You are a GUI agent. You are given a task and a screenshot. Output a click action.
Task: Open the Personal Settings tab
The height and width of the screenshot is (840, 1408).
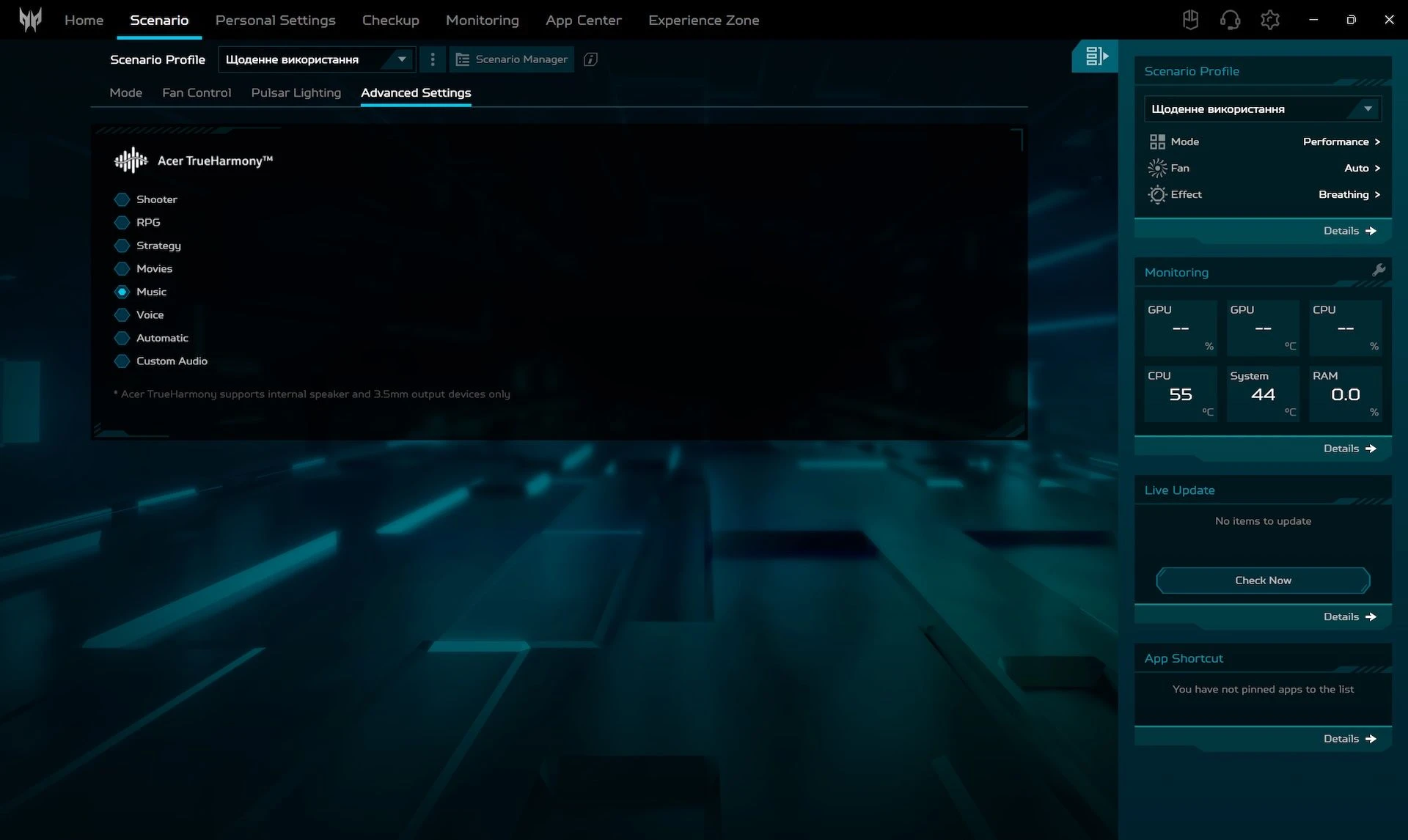275,20
